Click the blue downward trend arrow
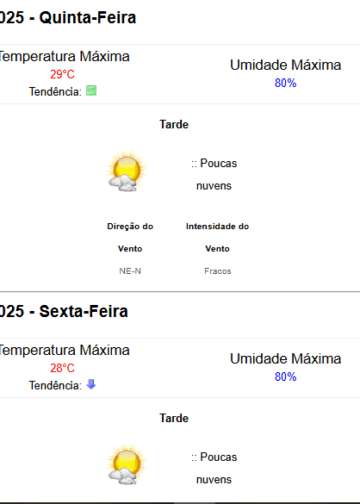Viewport: 360px width, 504px height. pos(91,384)
